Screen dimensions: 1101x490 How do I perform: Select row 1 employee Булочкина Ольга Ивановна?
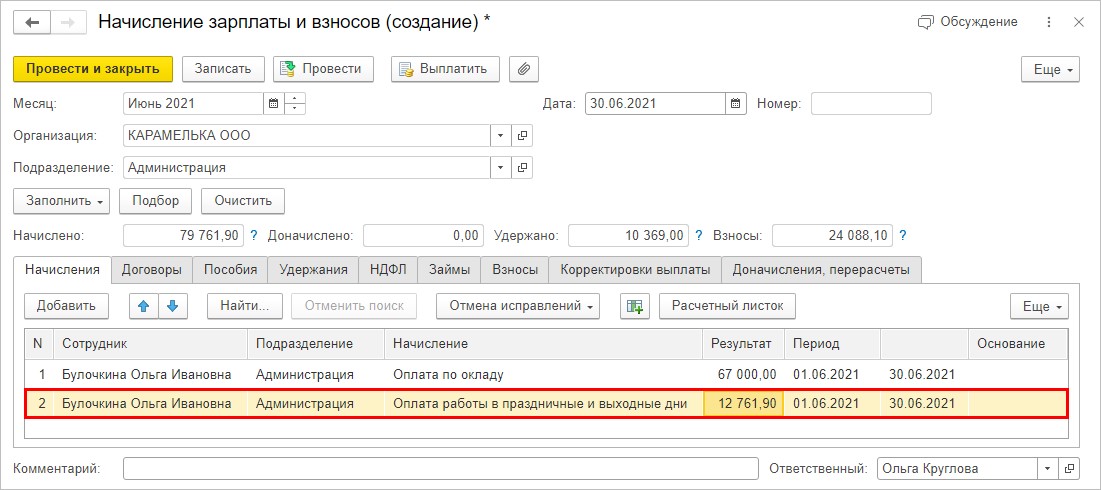point(151,374)
